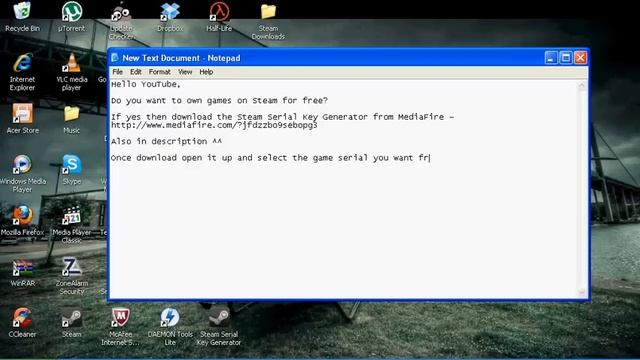Viewport: 640px width, 360px height.
Task: Select the DAEMON Tools Lite icon
Action: (x=170, y=327)
